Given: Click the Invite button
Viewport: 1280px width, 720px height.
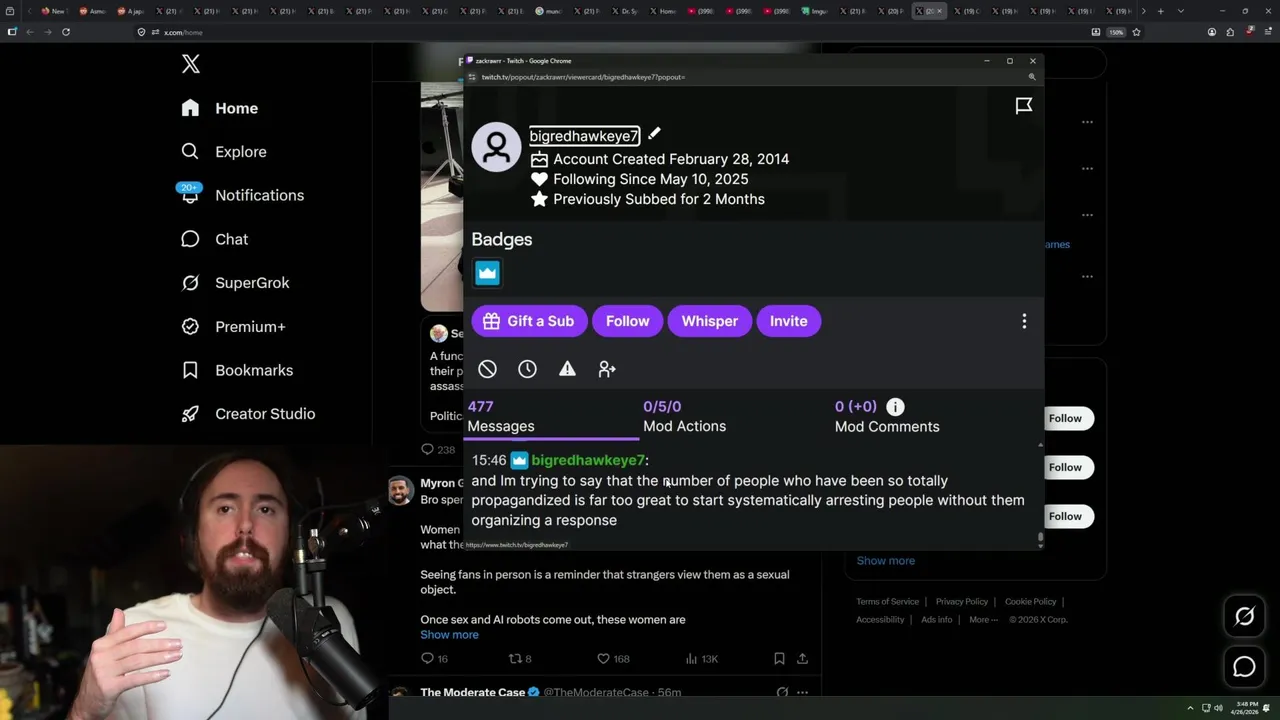Looking at the screenshot, I should click(x=788, y=321).
